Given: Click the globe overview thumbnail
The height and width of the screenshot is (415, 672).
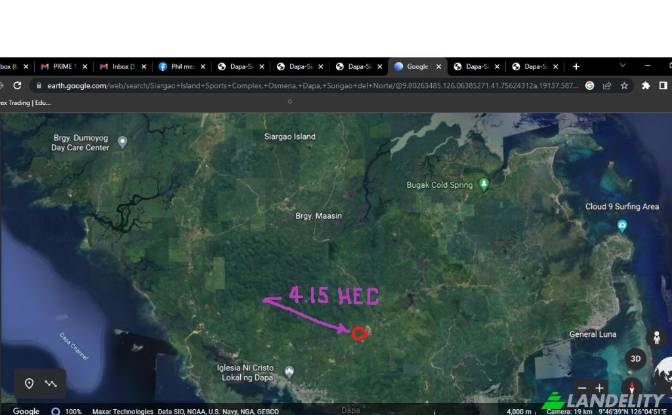Looking at the screenshot, I should coord(663,372).
